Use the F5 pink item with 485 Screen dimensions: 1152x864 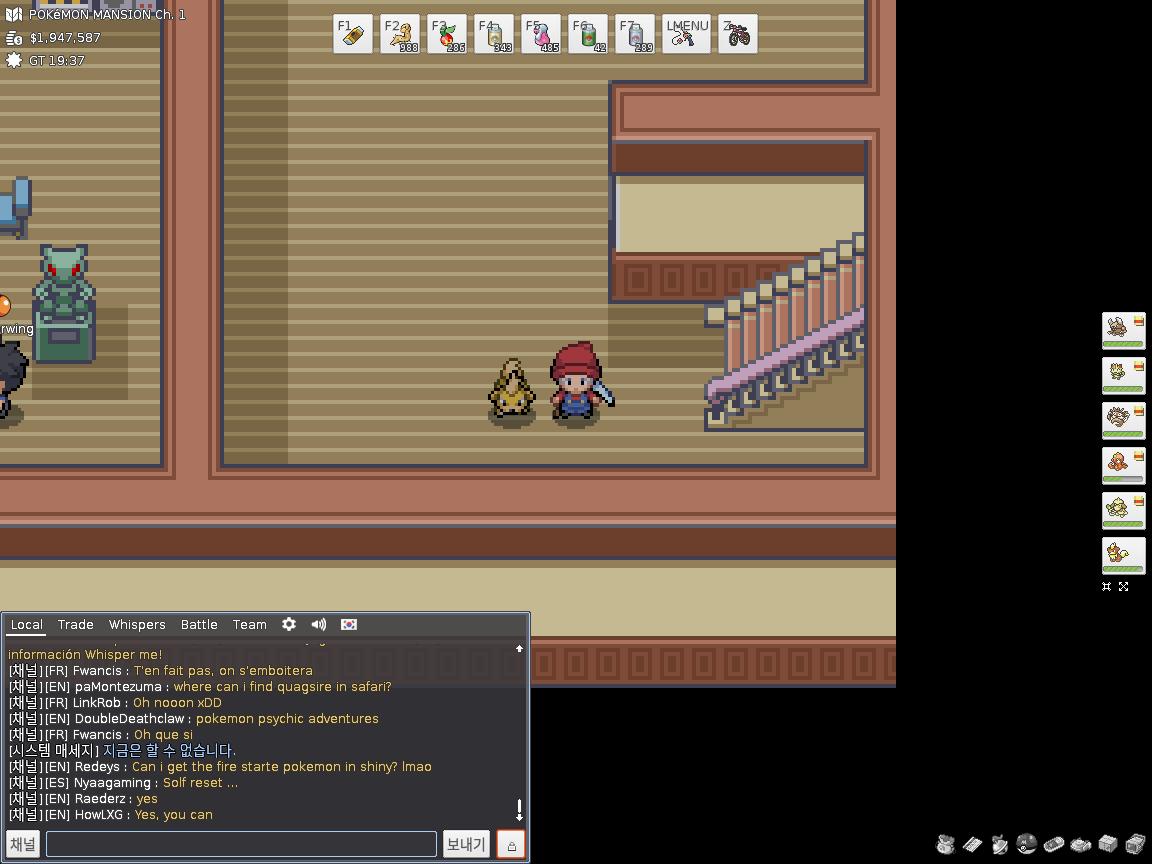(541, 34)
